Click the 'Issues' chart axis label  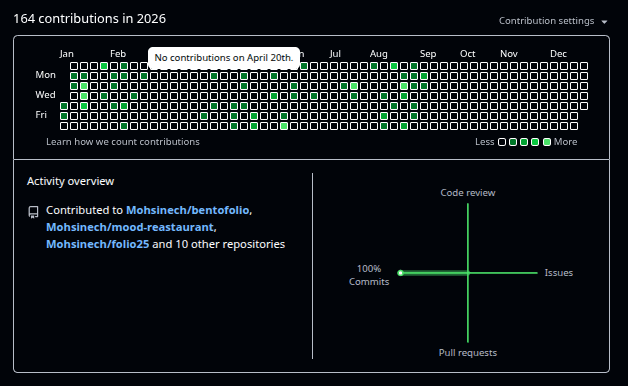pyautogui.click(x=559, y=273)
